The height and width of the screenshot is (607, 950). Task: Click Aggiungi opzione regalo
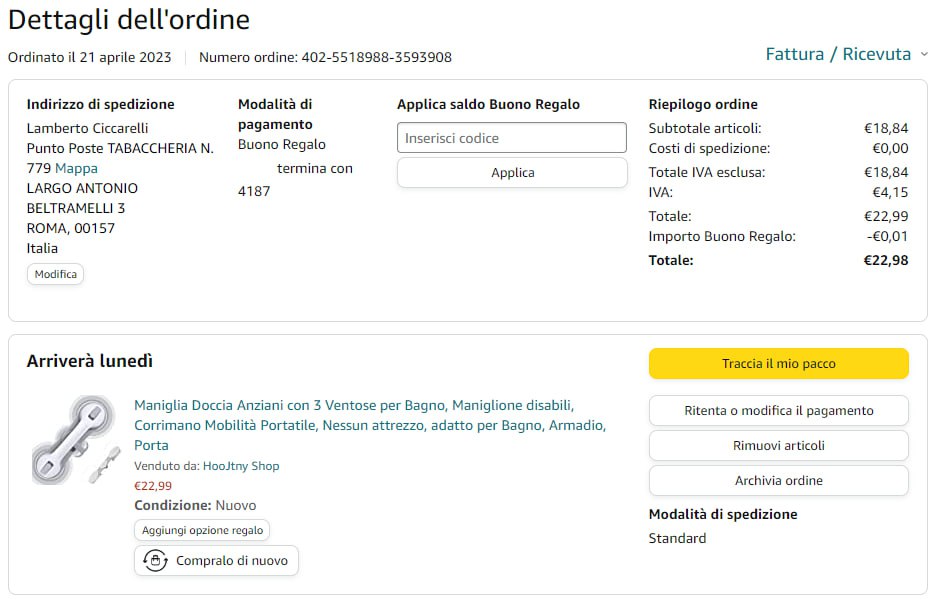click(202, 530)
